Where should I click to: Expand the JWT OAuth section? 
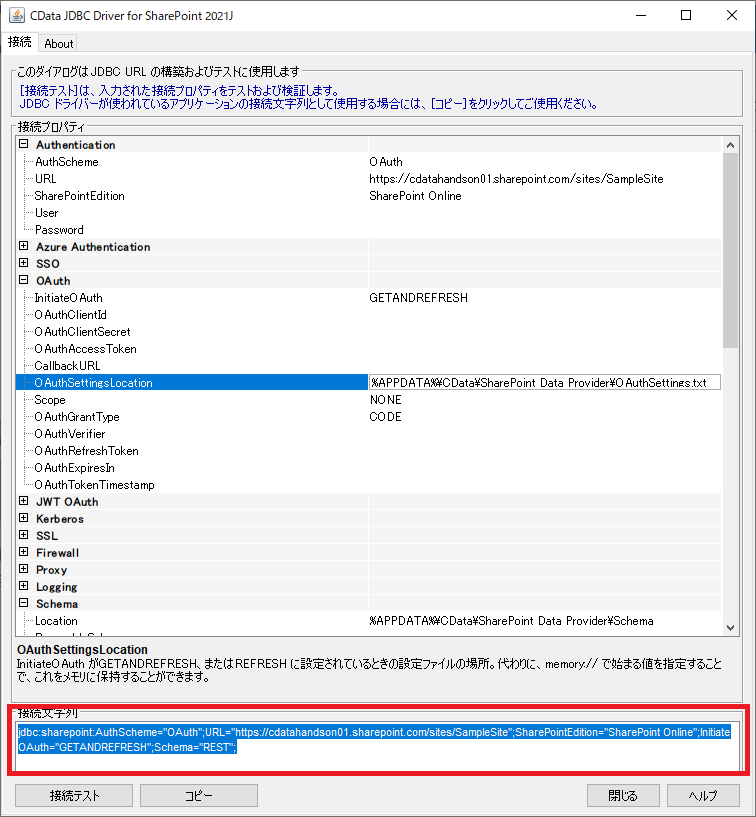(x=23, y=501)
